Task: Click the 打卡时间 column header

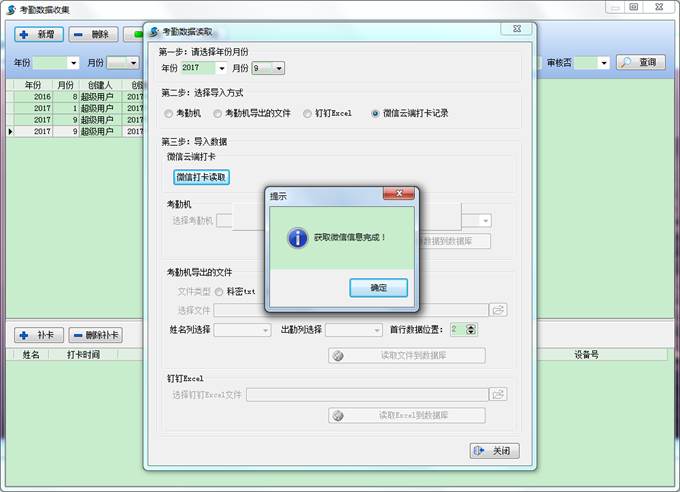Action: click(x=83, y=354)
